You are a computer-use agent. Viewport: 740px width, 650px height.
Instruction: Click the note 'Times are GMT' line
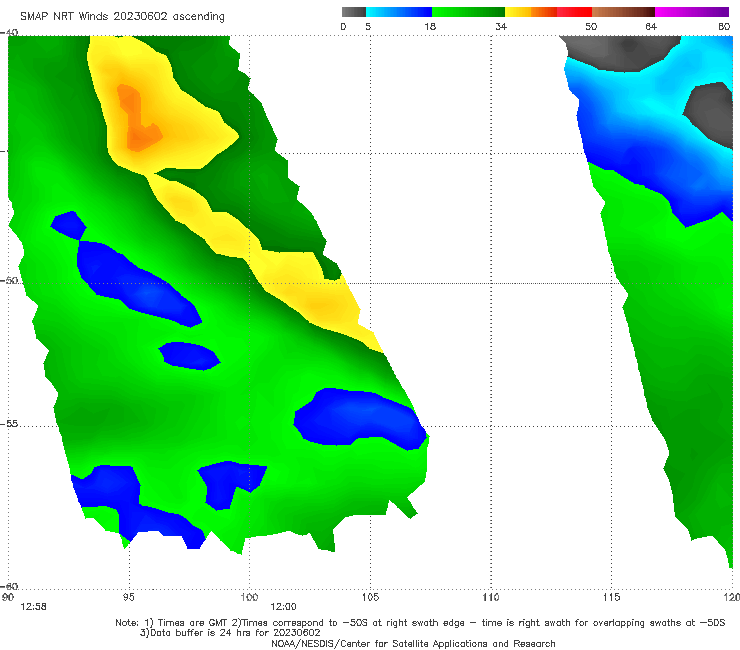(420, 623)
